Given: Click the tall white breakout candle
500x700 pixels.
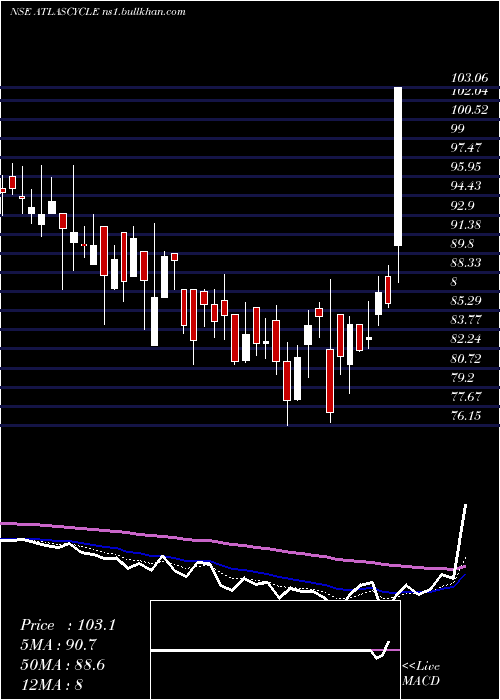Looking at the screenshot, I should click(398, 166).
